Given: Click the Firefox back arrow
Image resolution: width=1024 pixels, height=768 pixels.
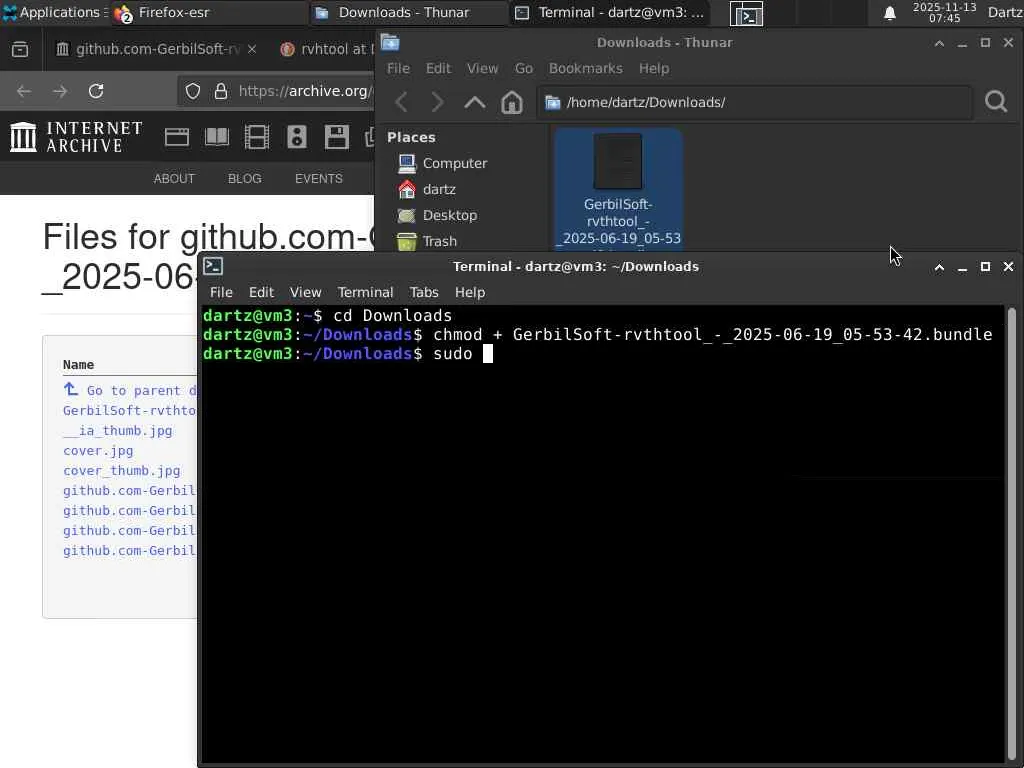Looking at the screenshot, I should point(24,91).
